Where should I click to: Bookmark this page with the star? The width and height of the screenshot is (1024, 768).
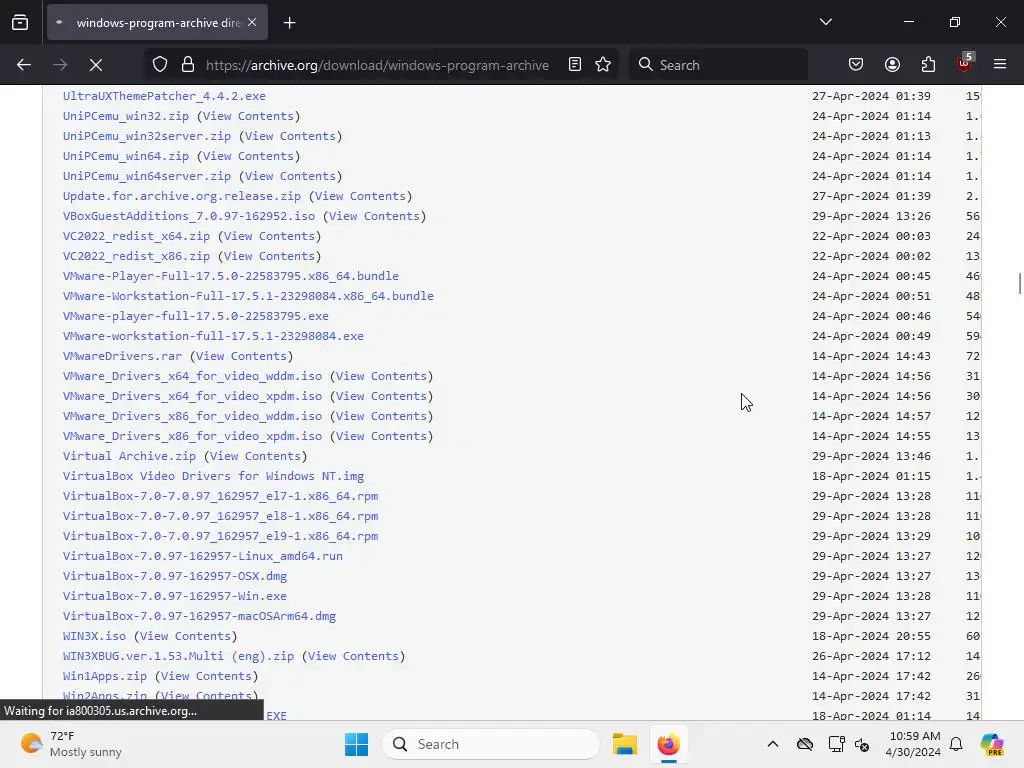(603, 65)
